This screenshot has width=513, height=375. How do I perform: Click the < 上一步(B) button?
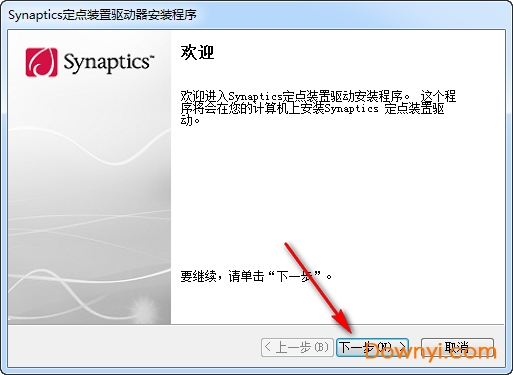pyautogui.click(x=297, y=347)
